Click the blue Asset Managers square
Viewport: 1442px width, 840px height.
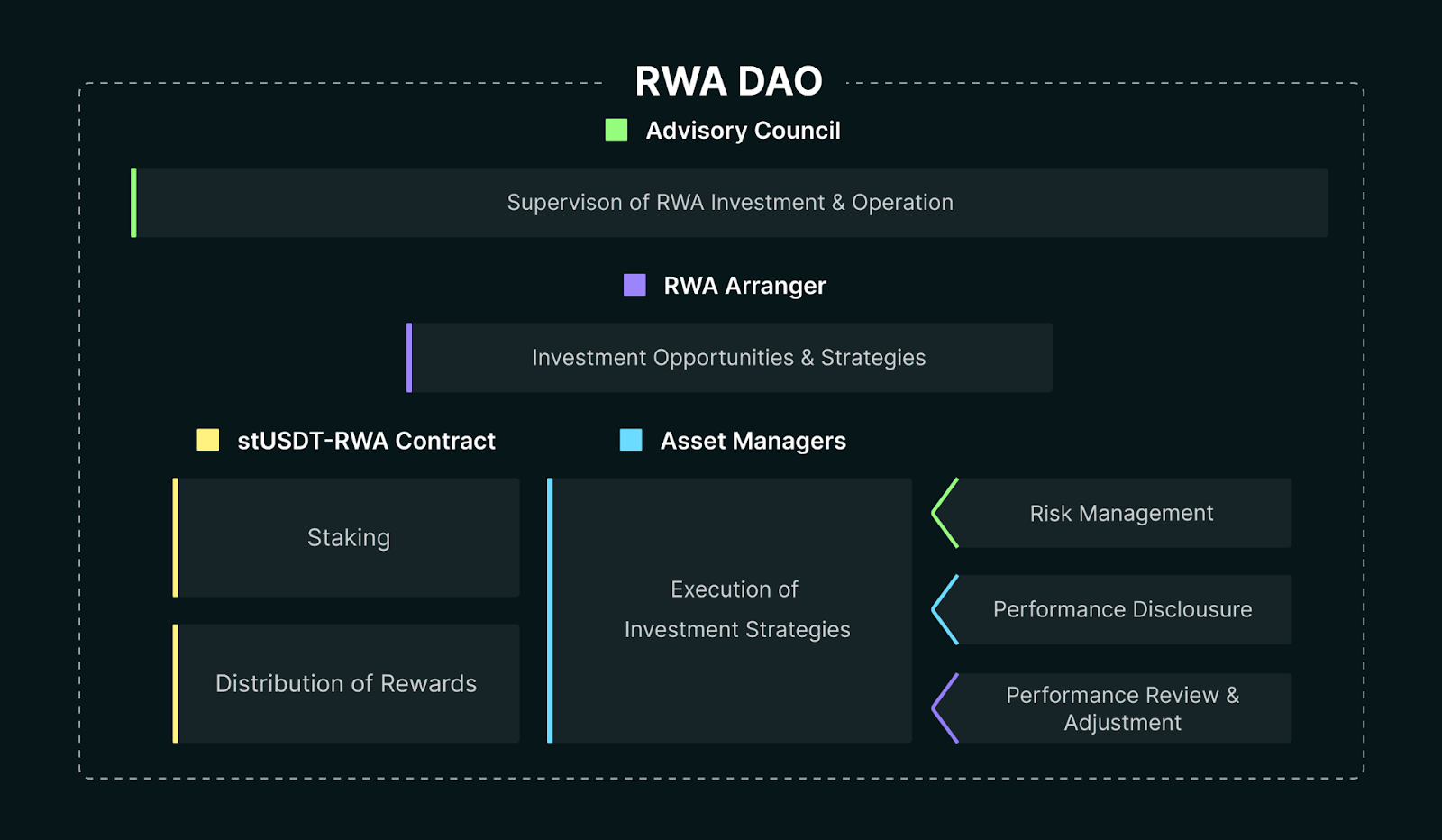(x=631, y=440)
